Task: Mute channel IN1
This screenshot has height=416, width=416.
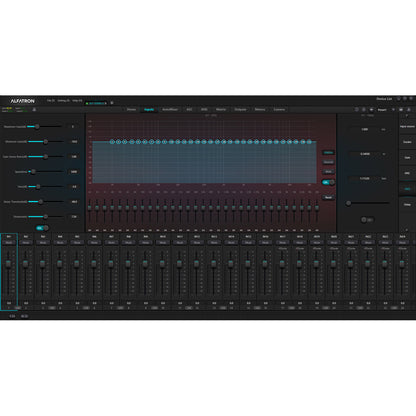Action: [9, 243]
